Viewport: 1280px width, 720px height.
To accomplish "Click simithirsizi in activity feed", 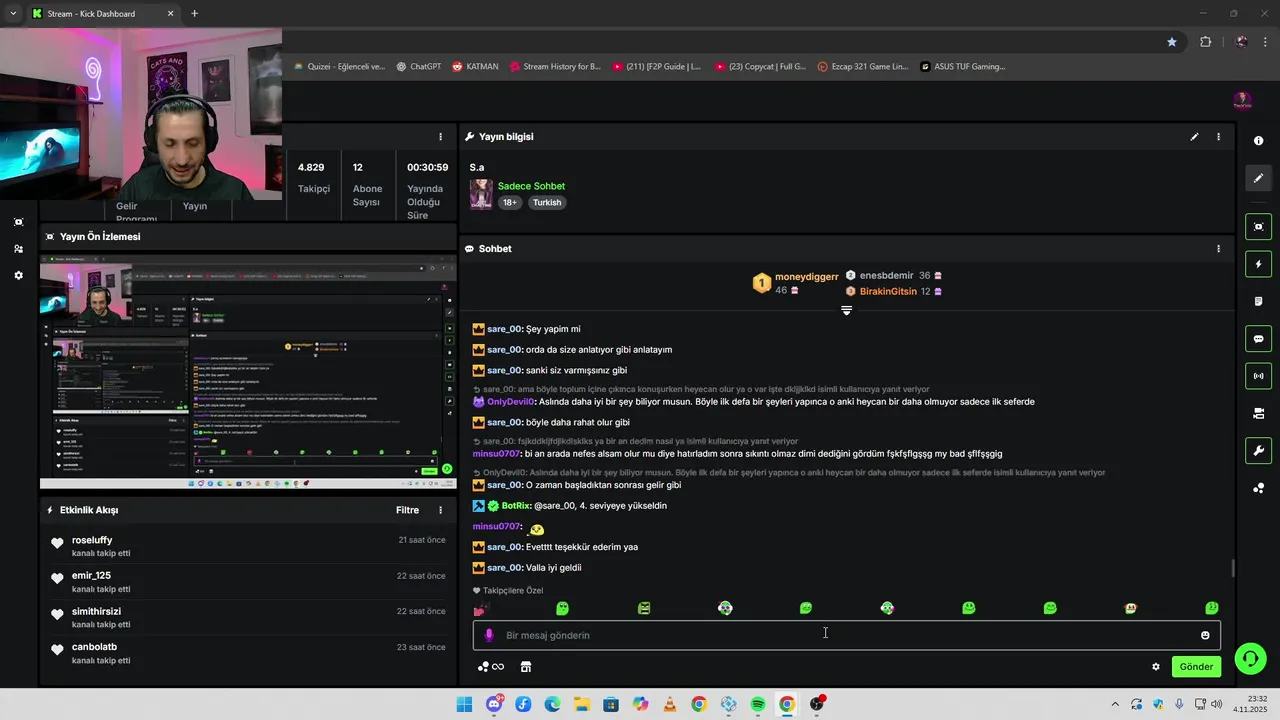I will point(96,611).
